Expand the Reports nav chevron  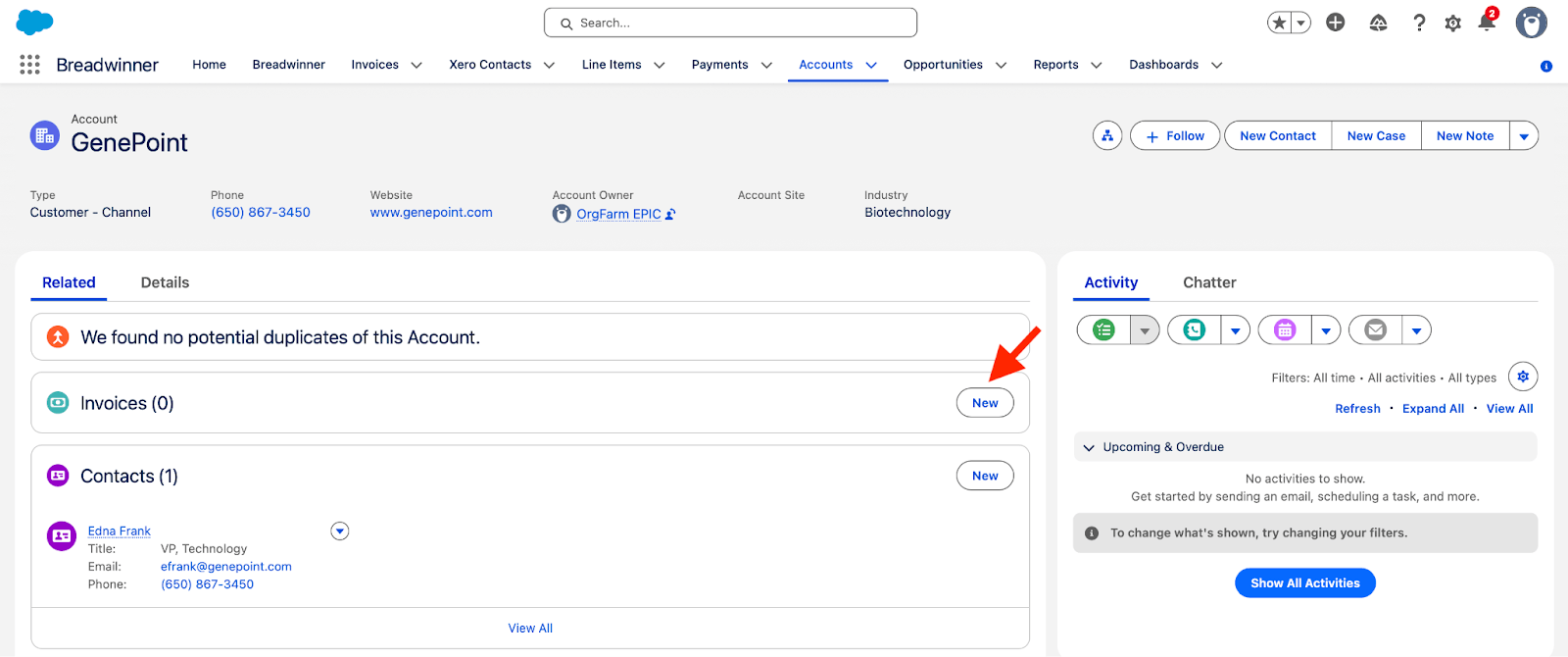1097,65
